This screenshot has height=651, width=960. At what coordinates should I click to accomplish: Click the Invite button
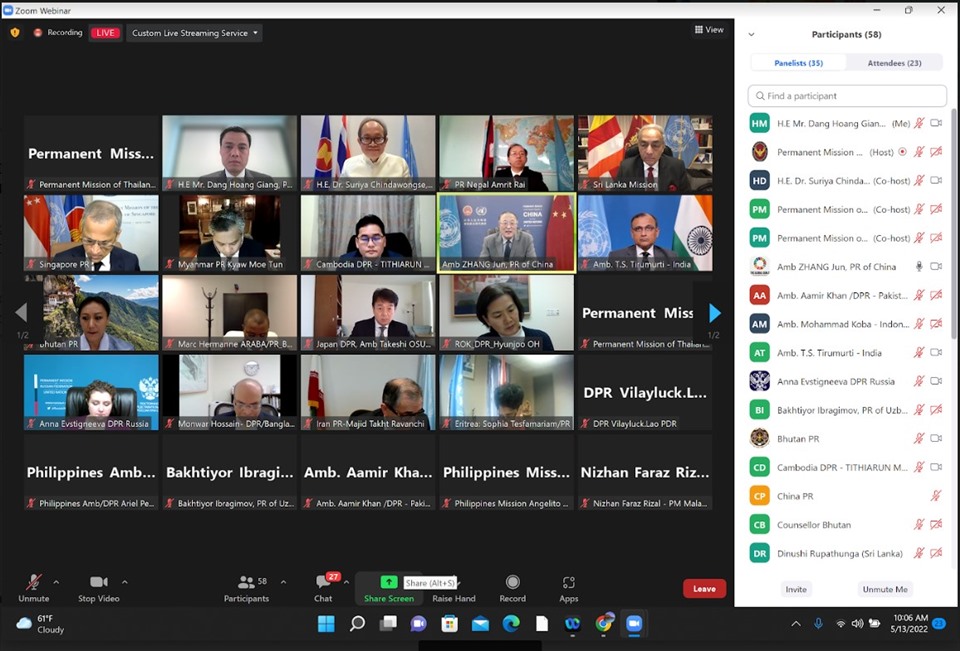click(x=796, y=589)
